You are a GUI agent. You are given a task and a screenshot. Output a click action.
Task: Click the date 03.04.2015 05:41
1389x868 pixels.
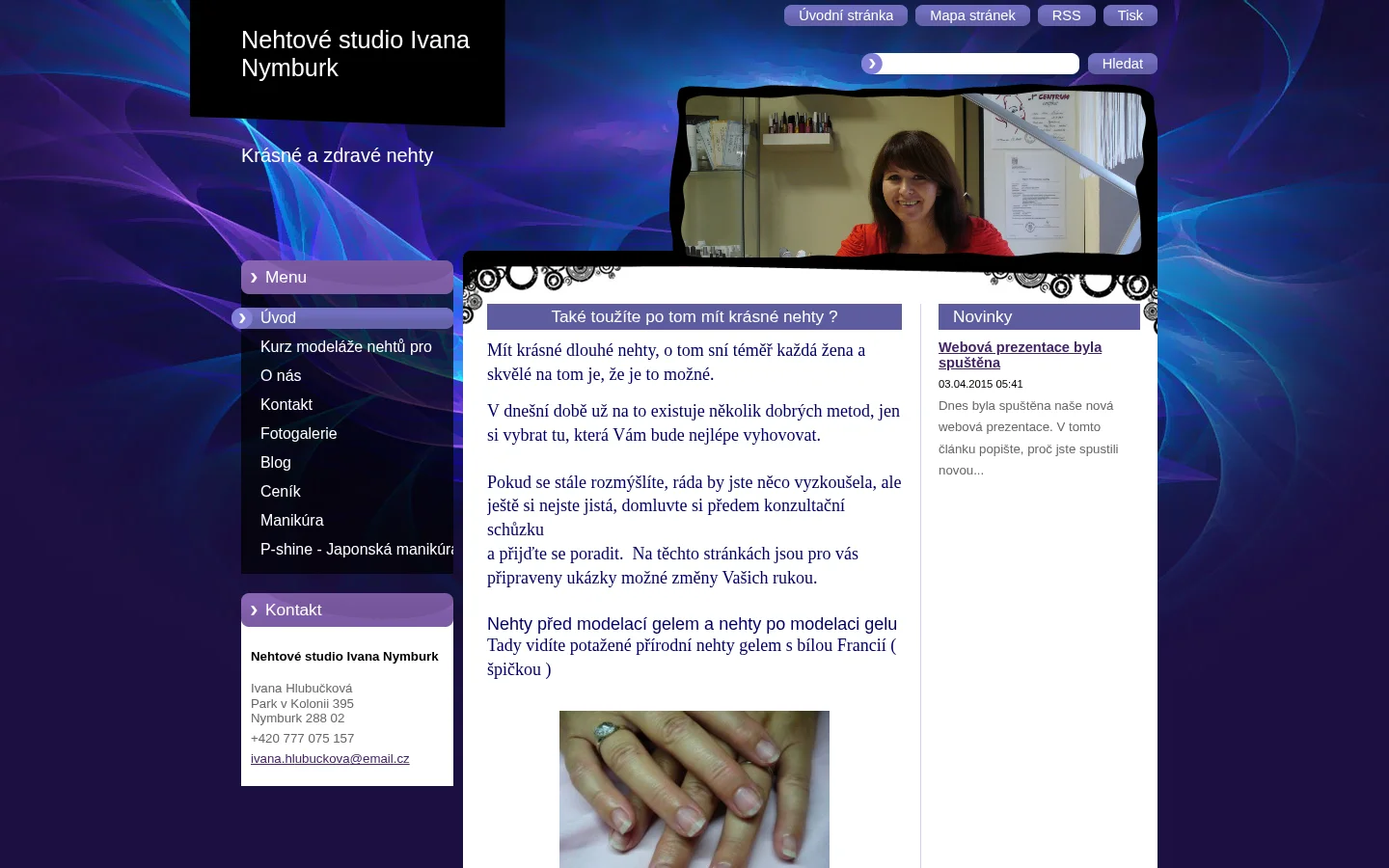point(980,384)
